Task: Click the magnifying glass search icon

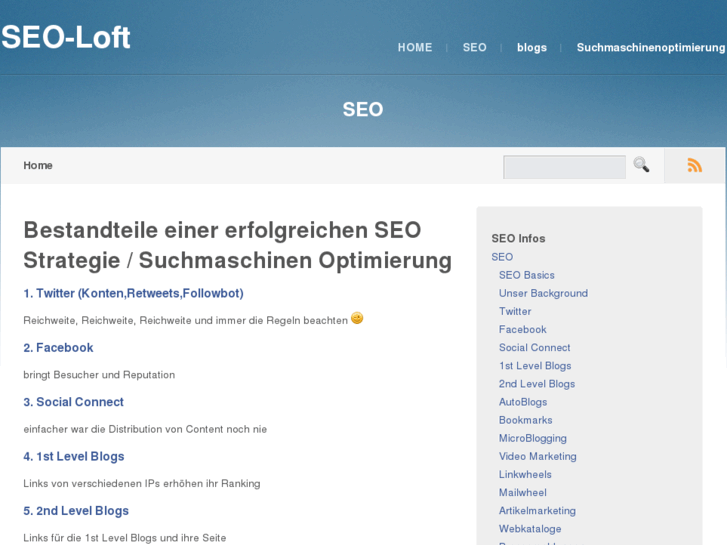Action: [x=641, y=165]
